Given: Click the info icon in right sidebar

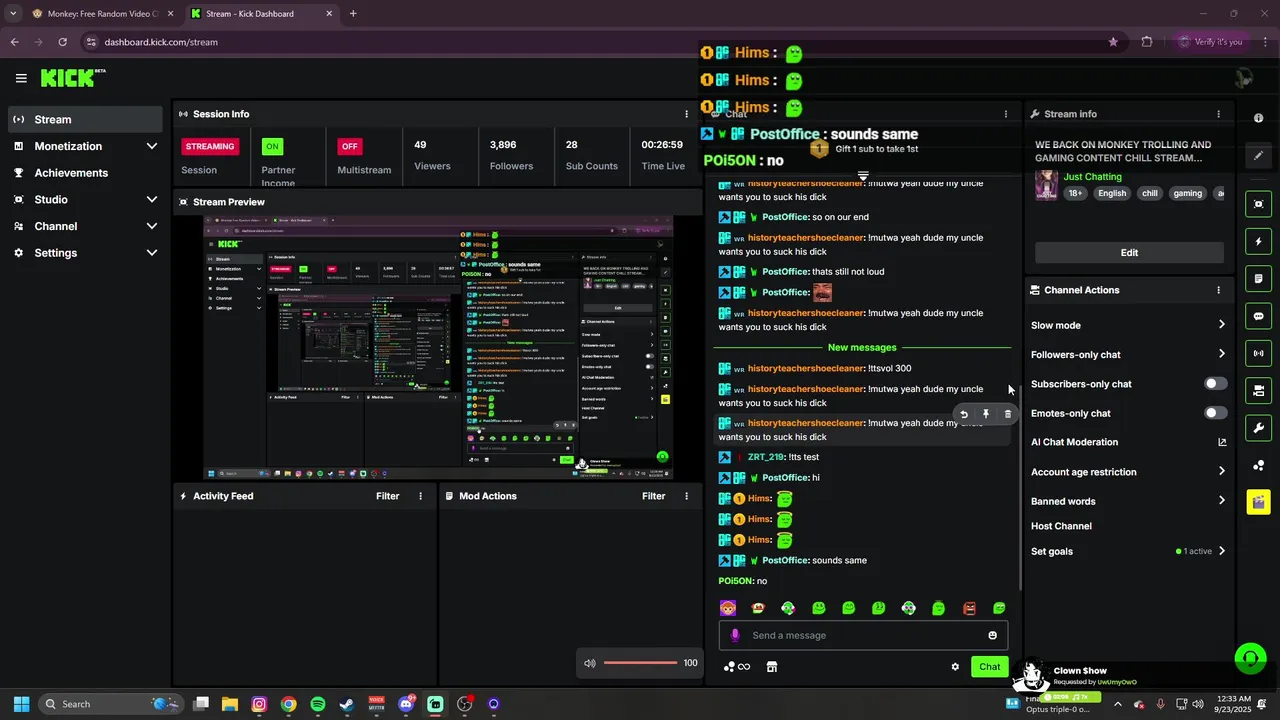Looking at the screenshot, I should (x=1258, y=118).
